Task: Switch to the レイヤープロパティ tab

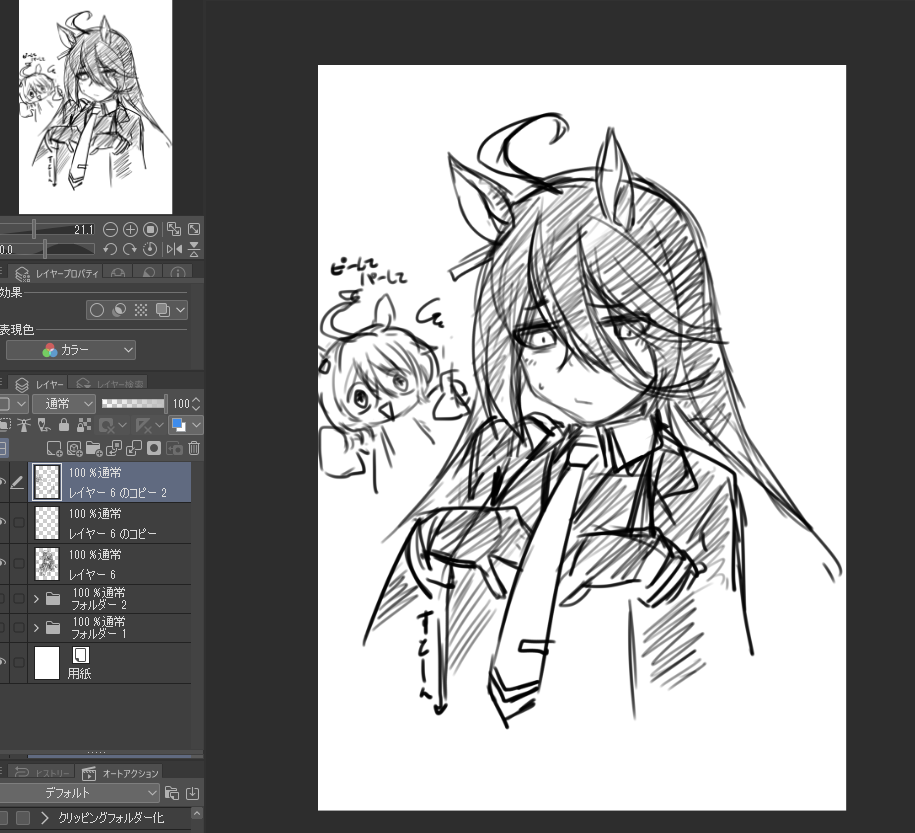Action: (x=57, y=273)
